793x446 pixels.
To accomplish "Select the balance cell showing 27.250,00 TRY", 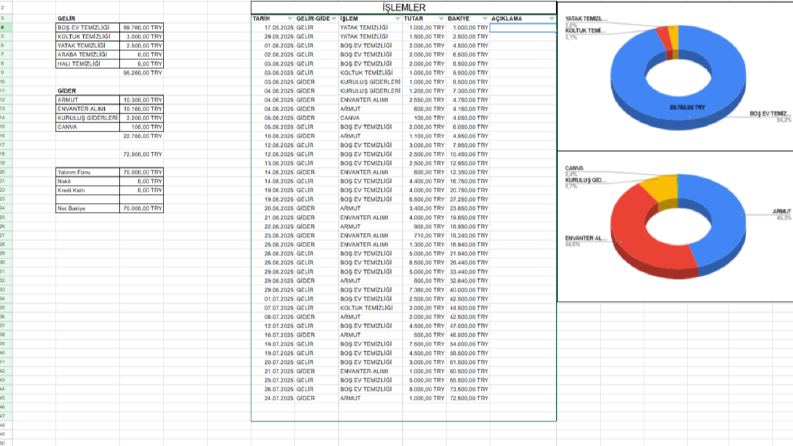I will 468,199.
